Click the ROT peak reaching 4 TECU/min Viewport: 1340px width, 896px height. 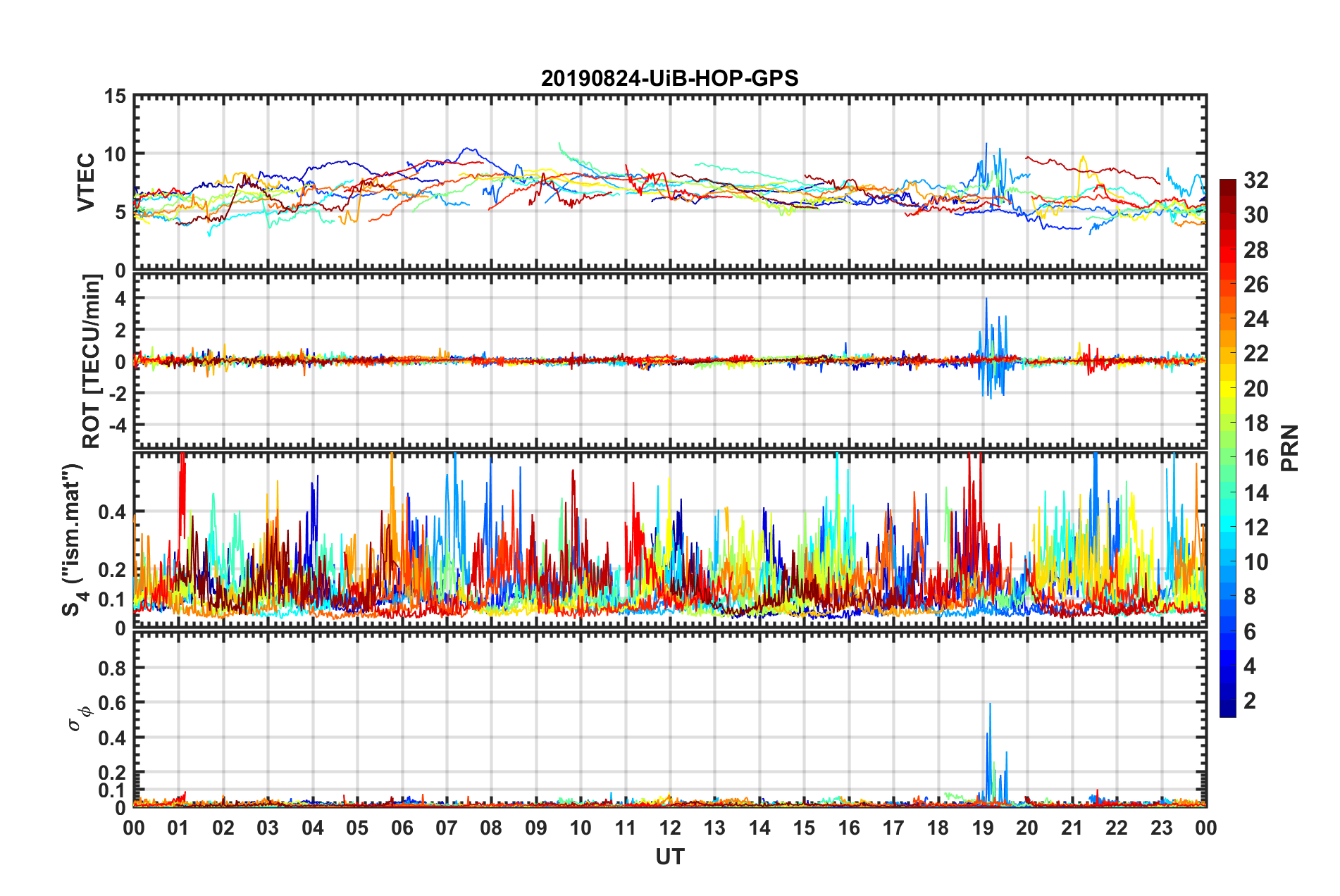pos(986,299)
